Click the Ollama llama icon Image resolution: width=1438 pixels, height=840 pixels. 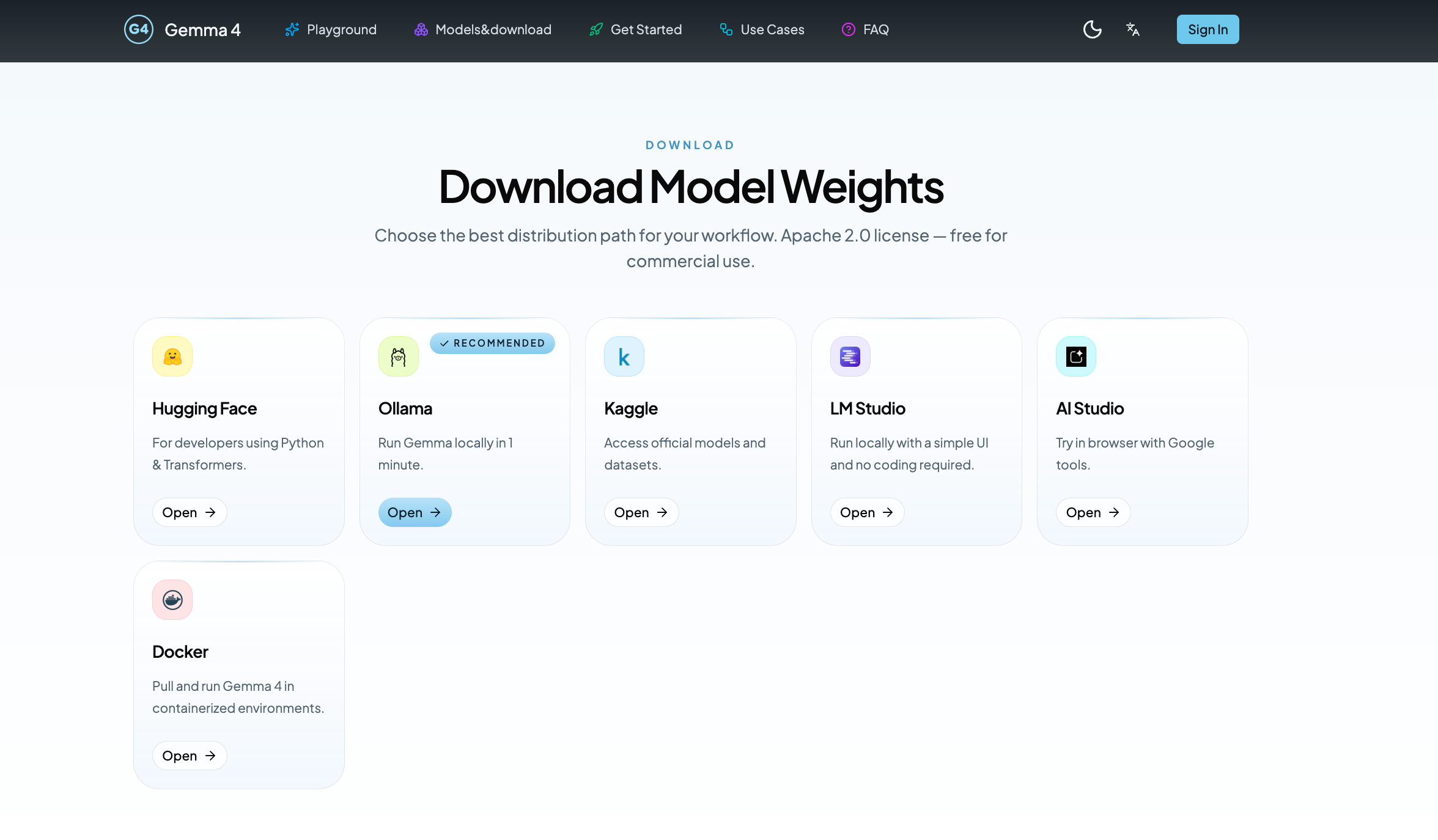point(398,356)
